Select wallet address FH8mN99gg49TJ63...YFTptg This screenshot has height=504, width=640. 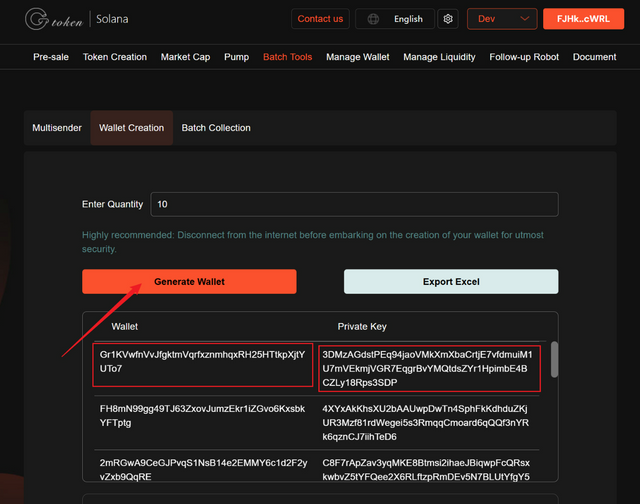tap(202, 416)
